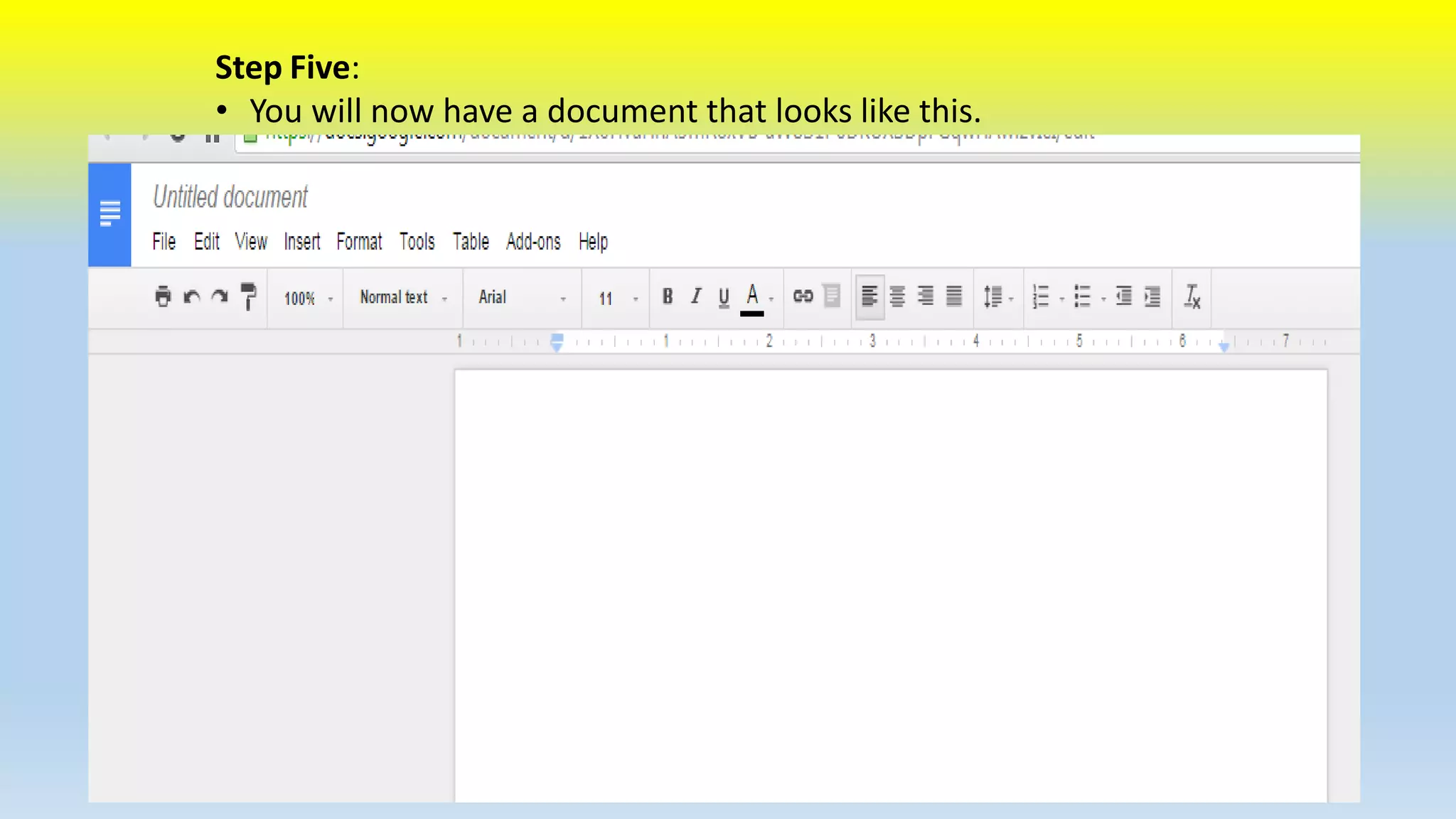Open the Help menu
Screen dimensions: 1456x819
(x=593, y=242)
